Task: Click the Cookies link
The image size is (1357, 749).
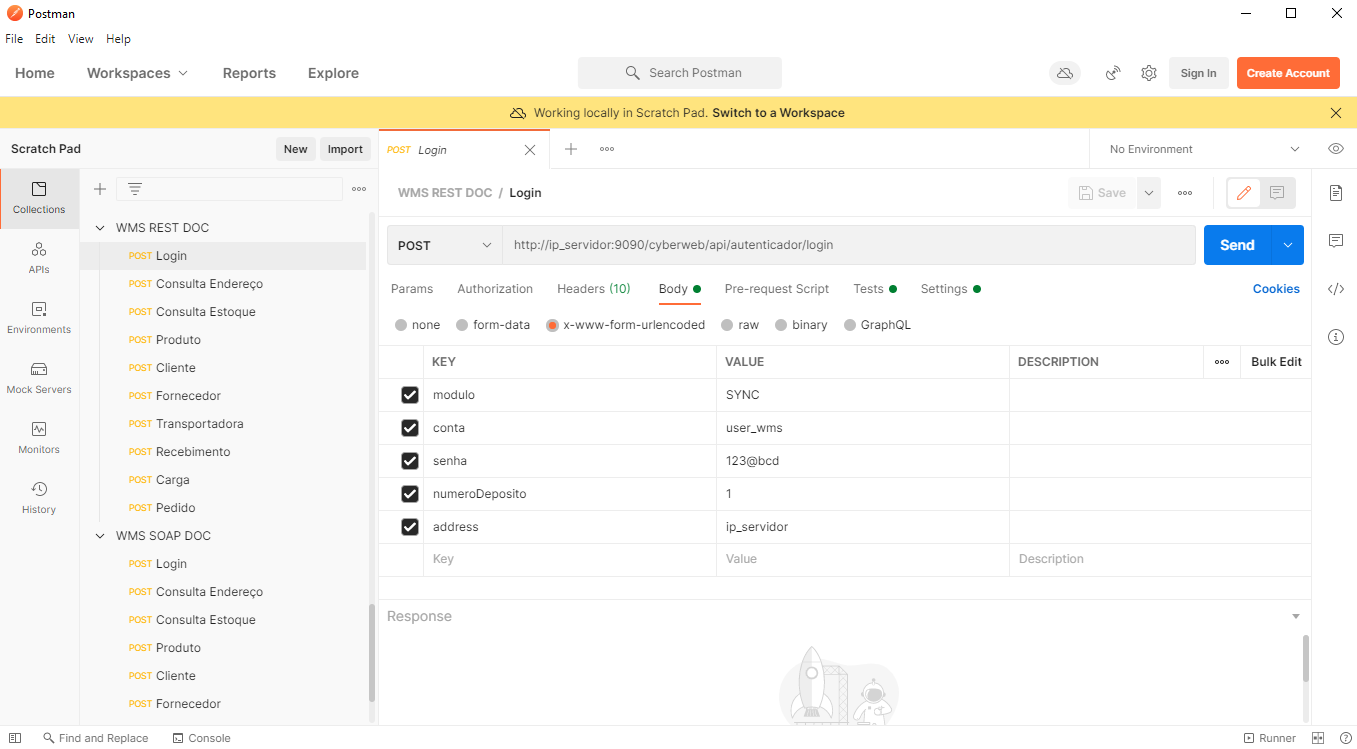Action: 1276,289
